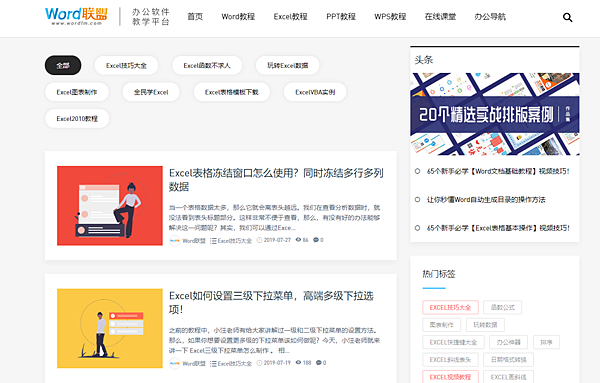Click the EXCEL斜线表头 hot tag
Image resolution: width=600 pixels, height=383 pixels.
click(450, 360)
